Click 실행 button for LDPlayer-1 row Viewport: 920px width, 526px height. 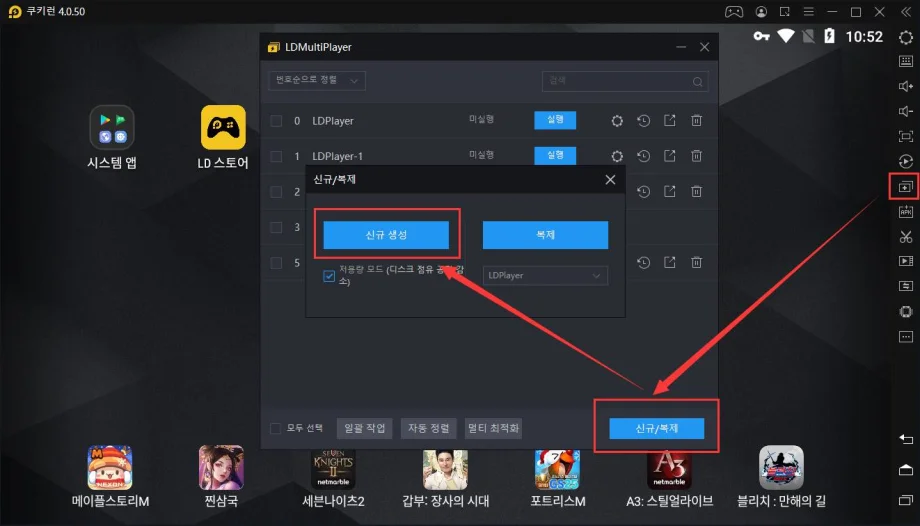[x=555, y=155]
